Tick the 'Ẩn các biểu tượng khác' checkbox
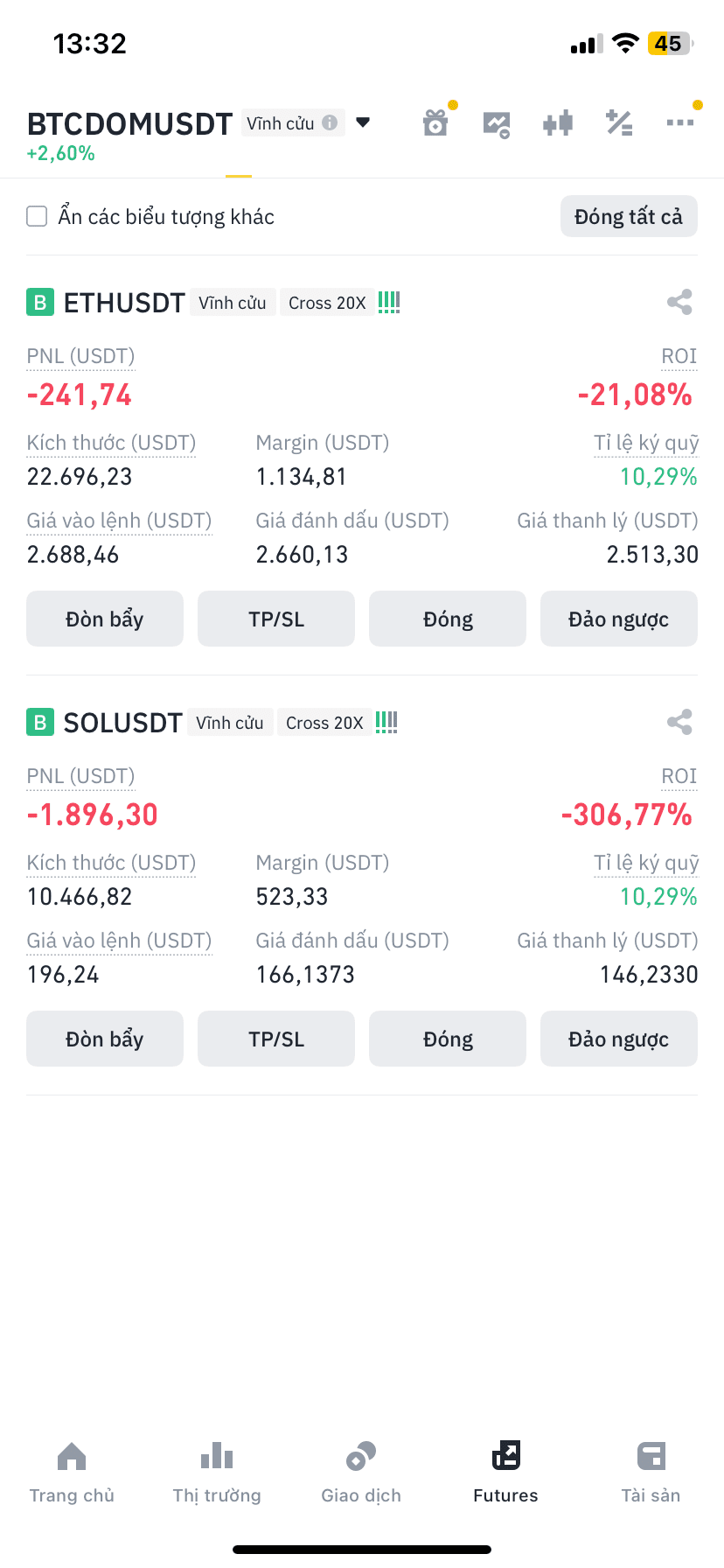The width and height of the screenshot is (724, 1568). (x=37, y=216)
